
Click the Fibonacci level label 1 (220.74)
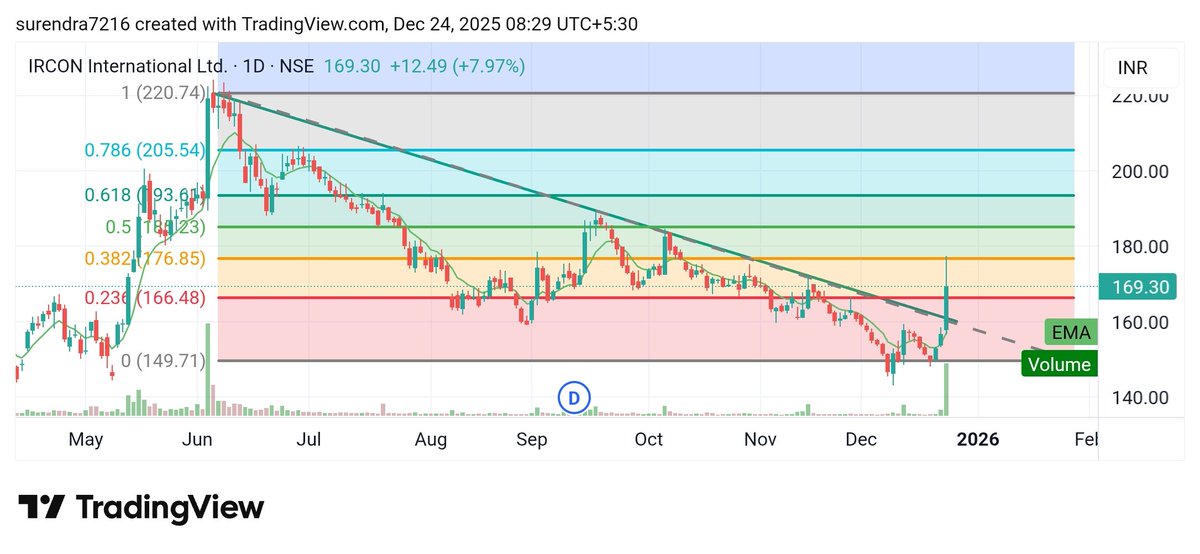pos(163,93)
